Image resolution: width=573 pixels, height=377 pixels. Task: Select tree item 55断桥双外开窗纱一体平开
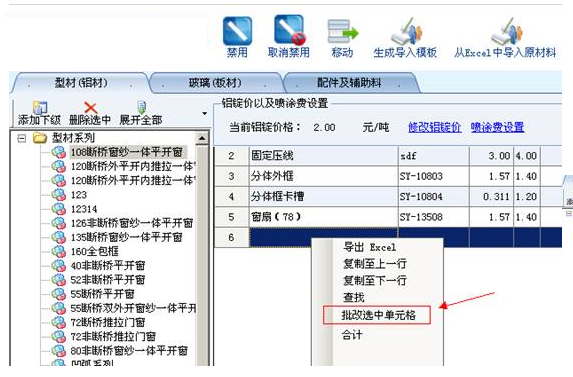pyautogui.click(x=133, y=308)
